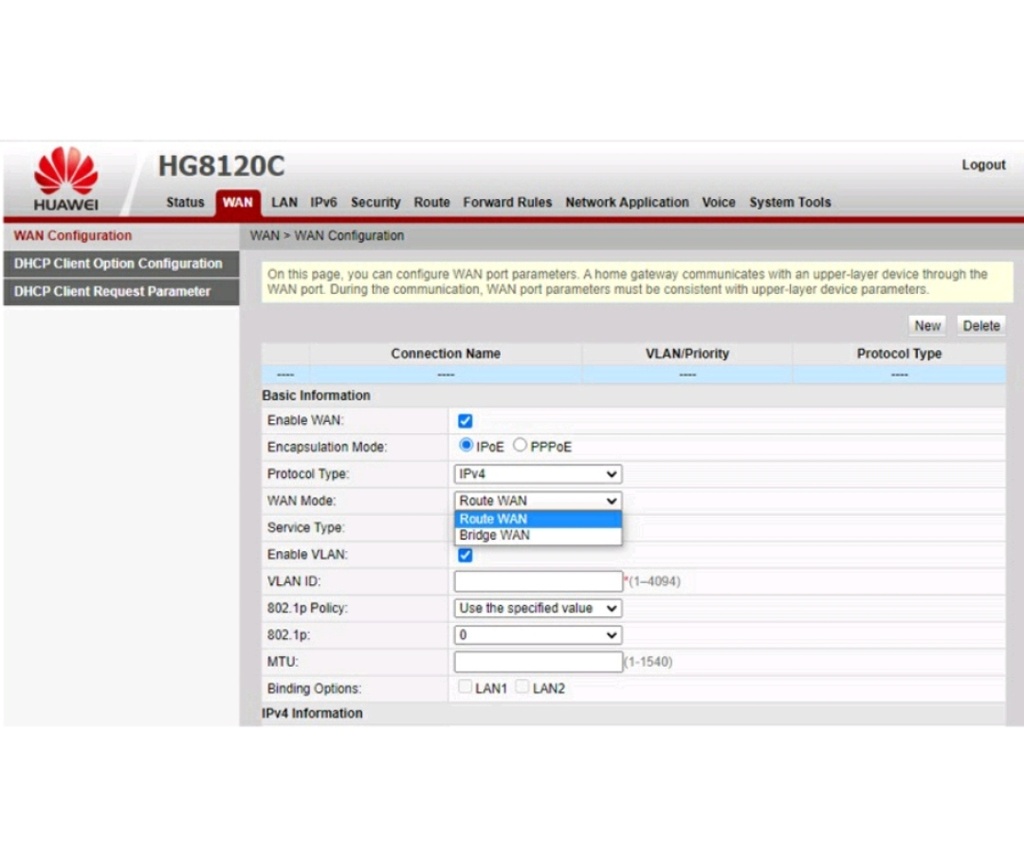The height and width of the screenshot is (862, 1024).
Task: Select the empty highlighted table row
Action: pos(633,375)
